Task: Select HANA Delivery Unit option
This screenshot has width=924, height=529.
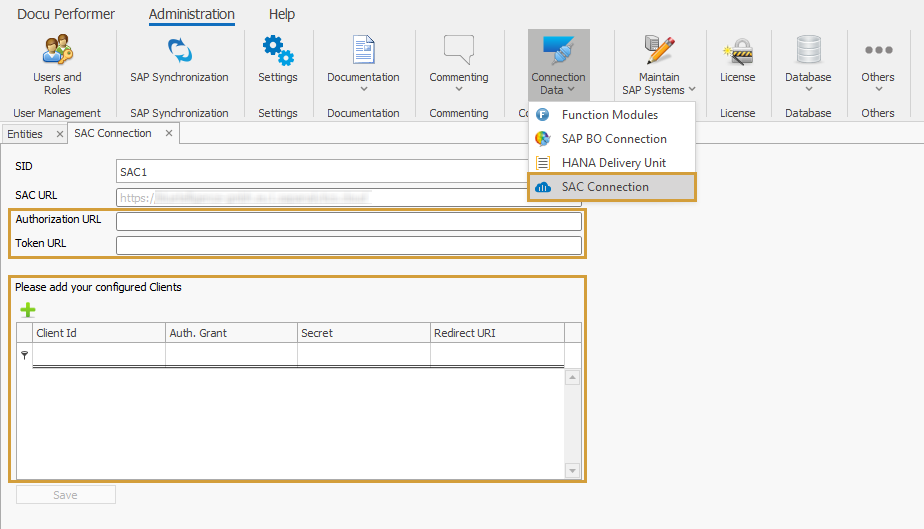Action: click(613, 163)
